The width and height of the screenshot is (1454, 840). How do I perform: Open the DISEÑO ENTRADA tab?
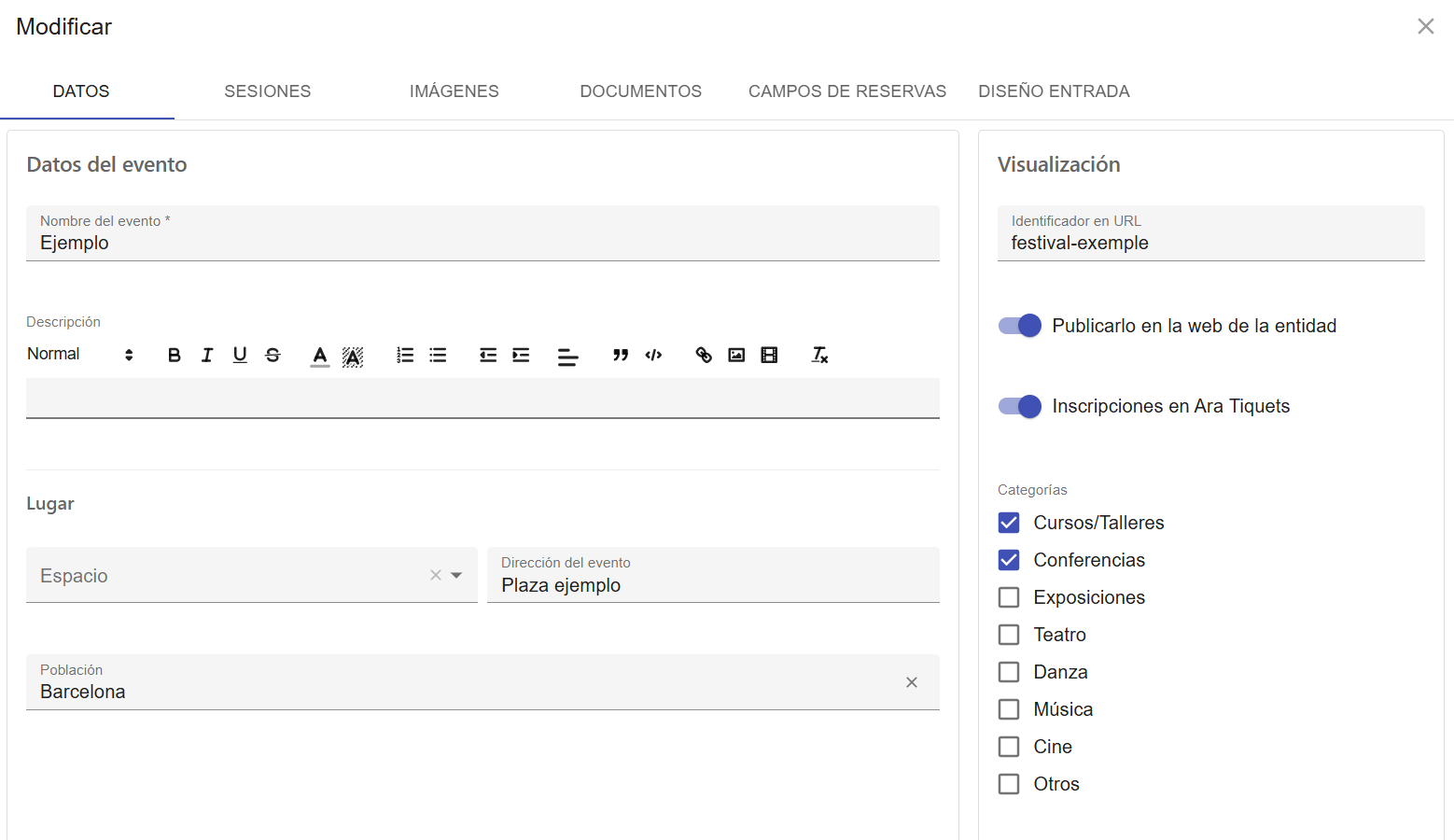(1055, 91)
